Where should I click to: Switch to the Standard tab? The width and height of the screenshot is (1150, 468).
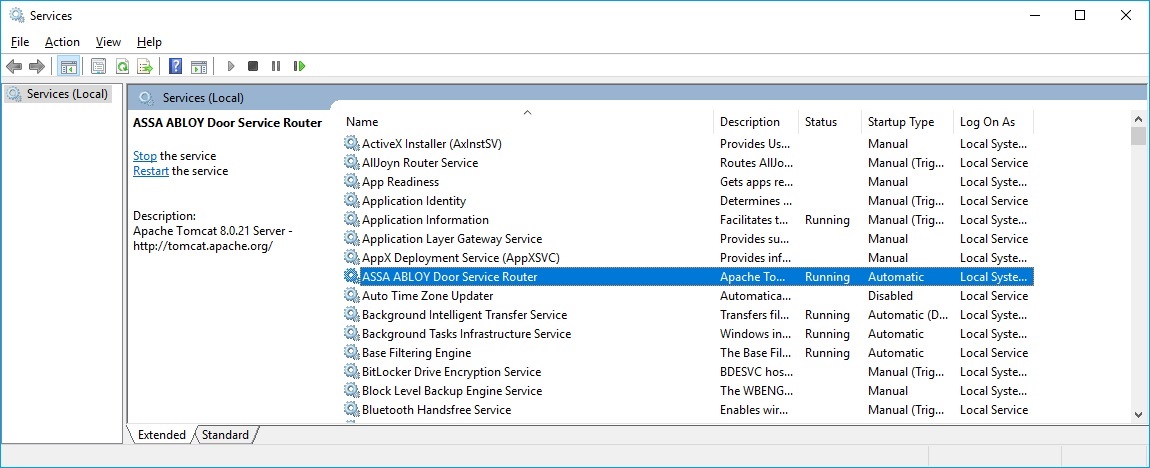click(x=225, y=435)
